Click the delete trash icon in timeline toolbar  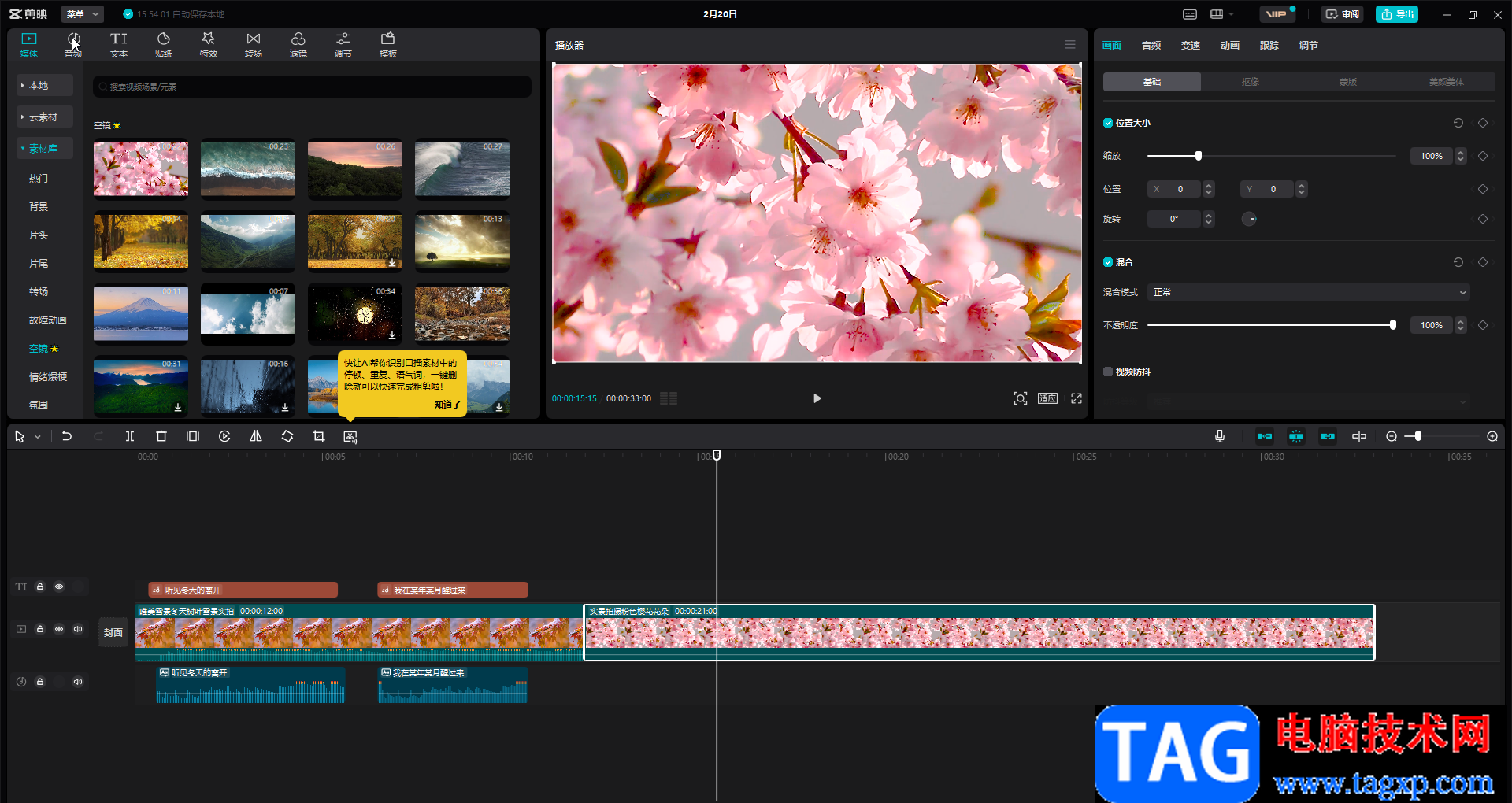(x=161, y=436)
